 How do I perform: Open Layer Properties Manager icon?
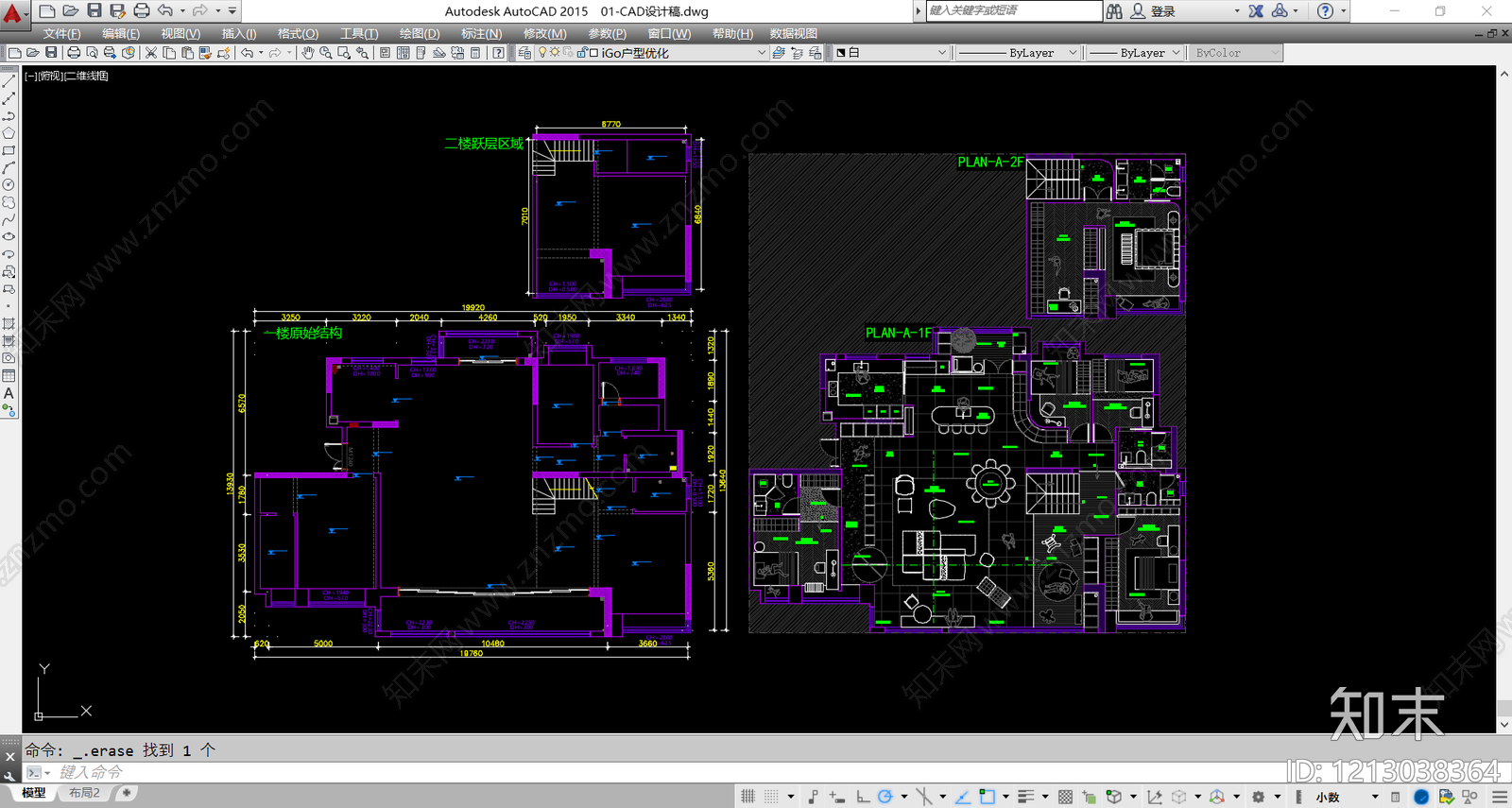[x=524, y=53]
